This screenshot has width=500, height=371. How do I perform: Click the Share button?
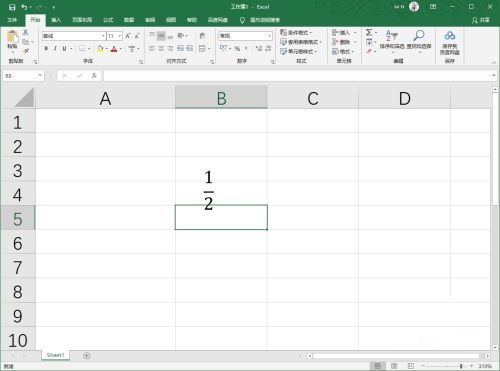tap(481, 20)
